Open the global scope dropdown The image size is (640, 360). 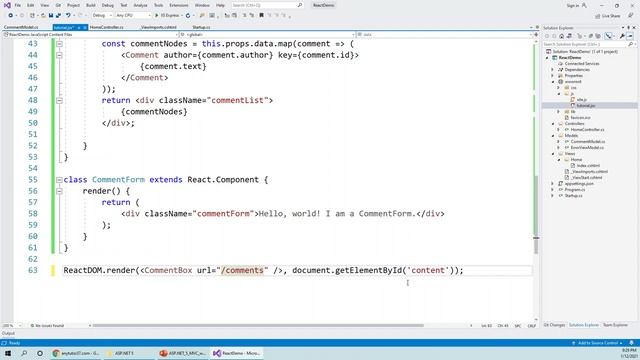point(268,35)
